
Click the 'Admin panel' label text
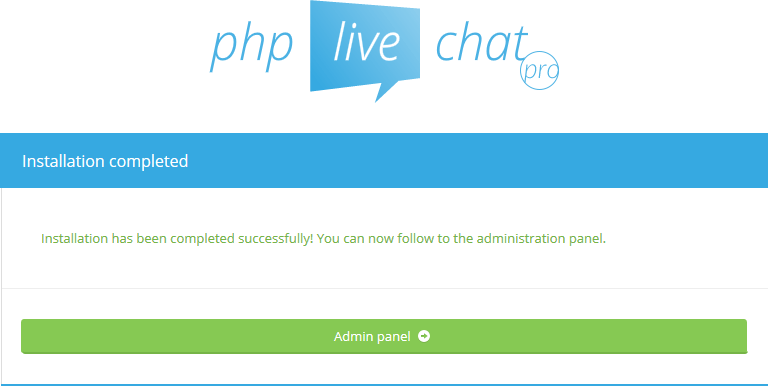coord(372,337)
